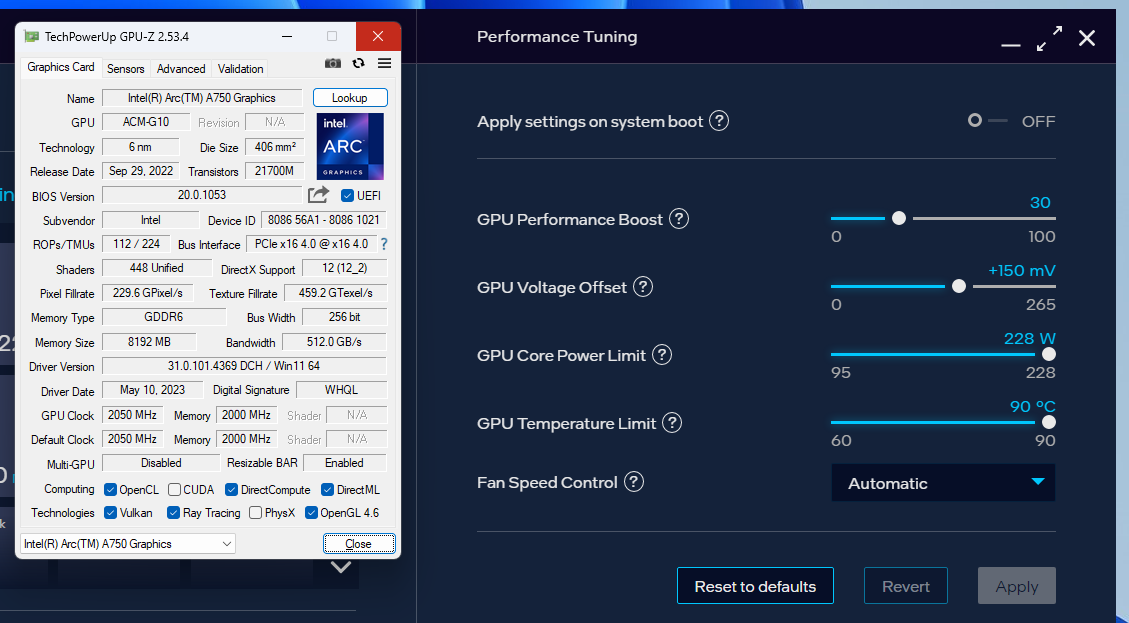Viewport: 1129px width, 623px height.
Task: Click the Bus Interface question mark icon
Action: point(384,244)
